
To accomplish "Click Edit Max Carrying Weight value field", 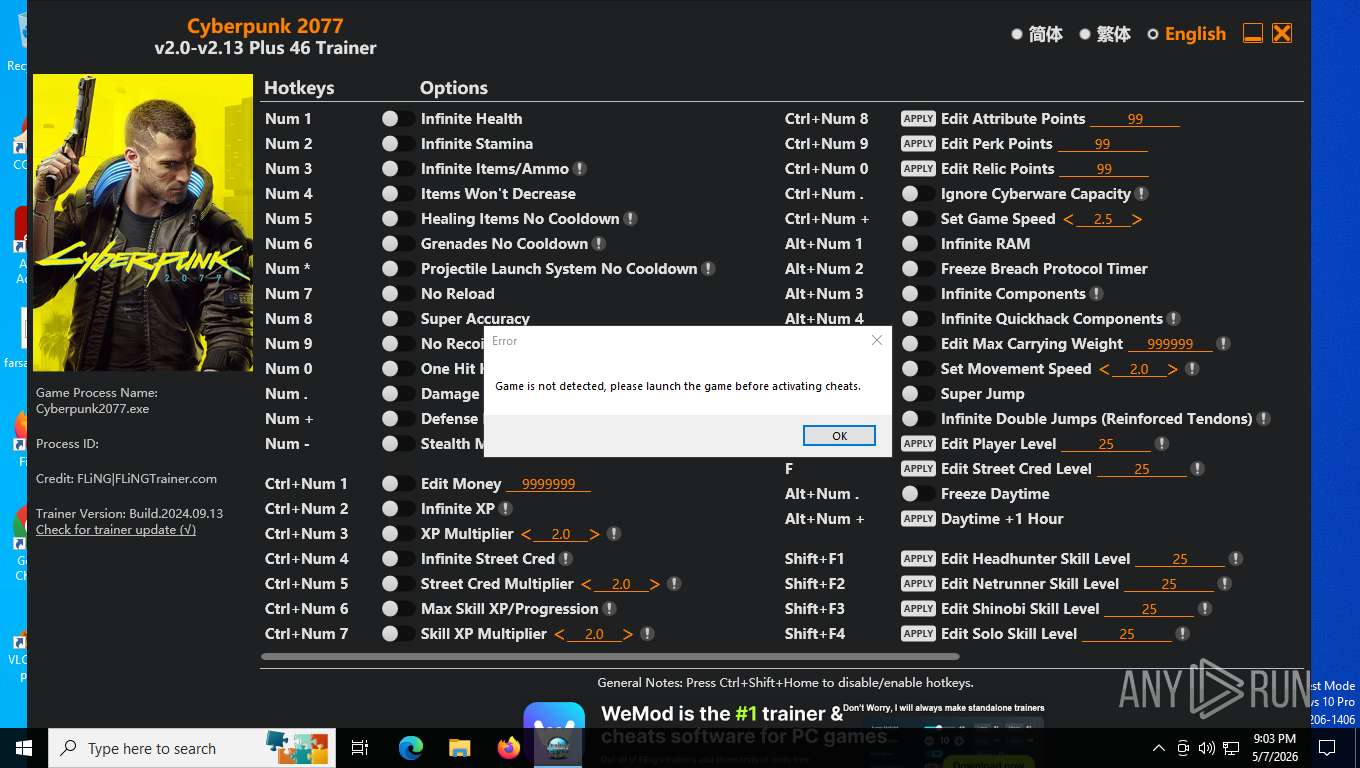I will (1170, 344).
